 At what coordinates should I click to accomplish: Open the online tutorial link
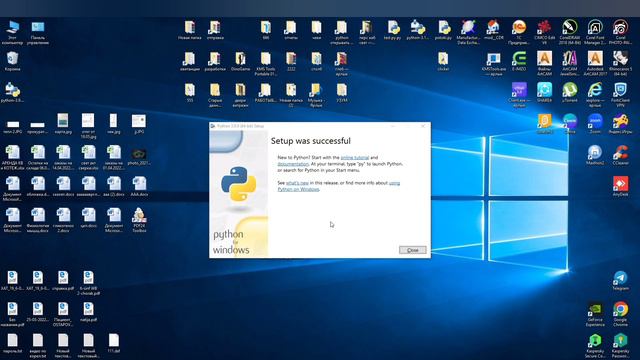coord(355,157)
